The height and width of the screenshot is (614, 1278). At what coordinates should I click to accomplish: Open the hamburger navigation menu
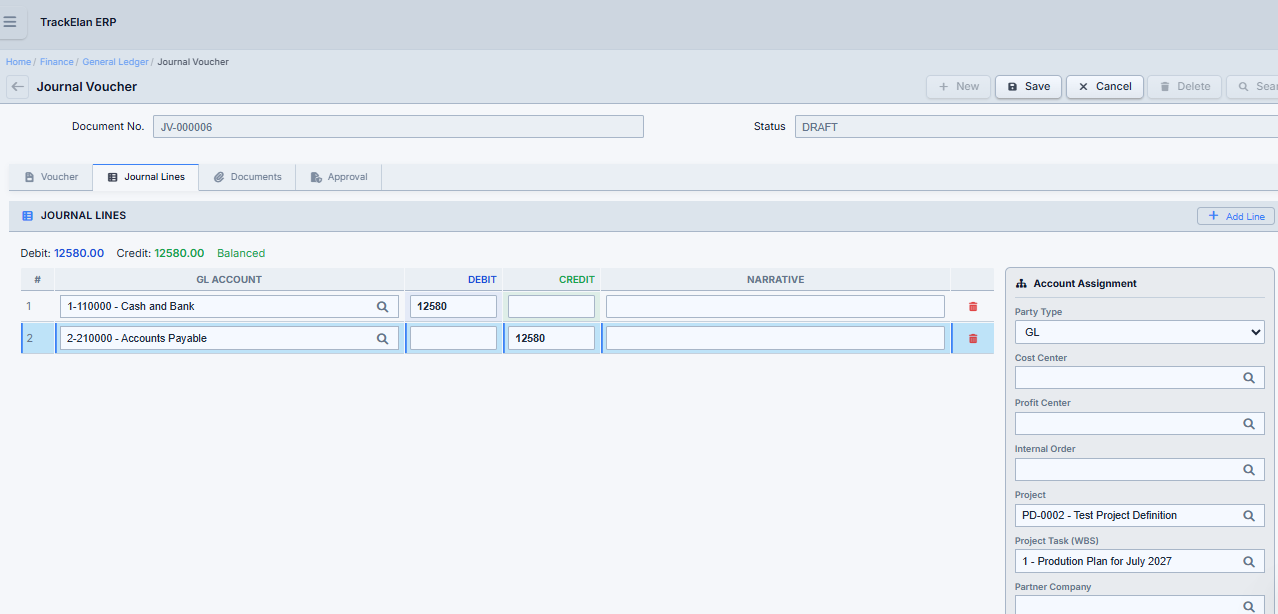10,21
